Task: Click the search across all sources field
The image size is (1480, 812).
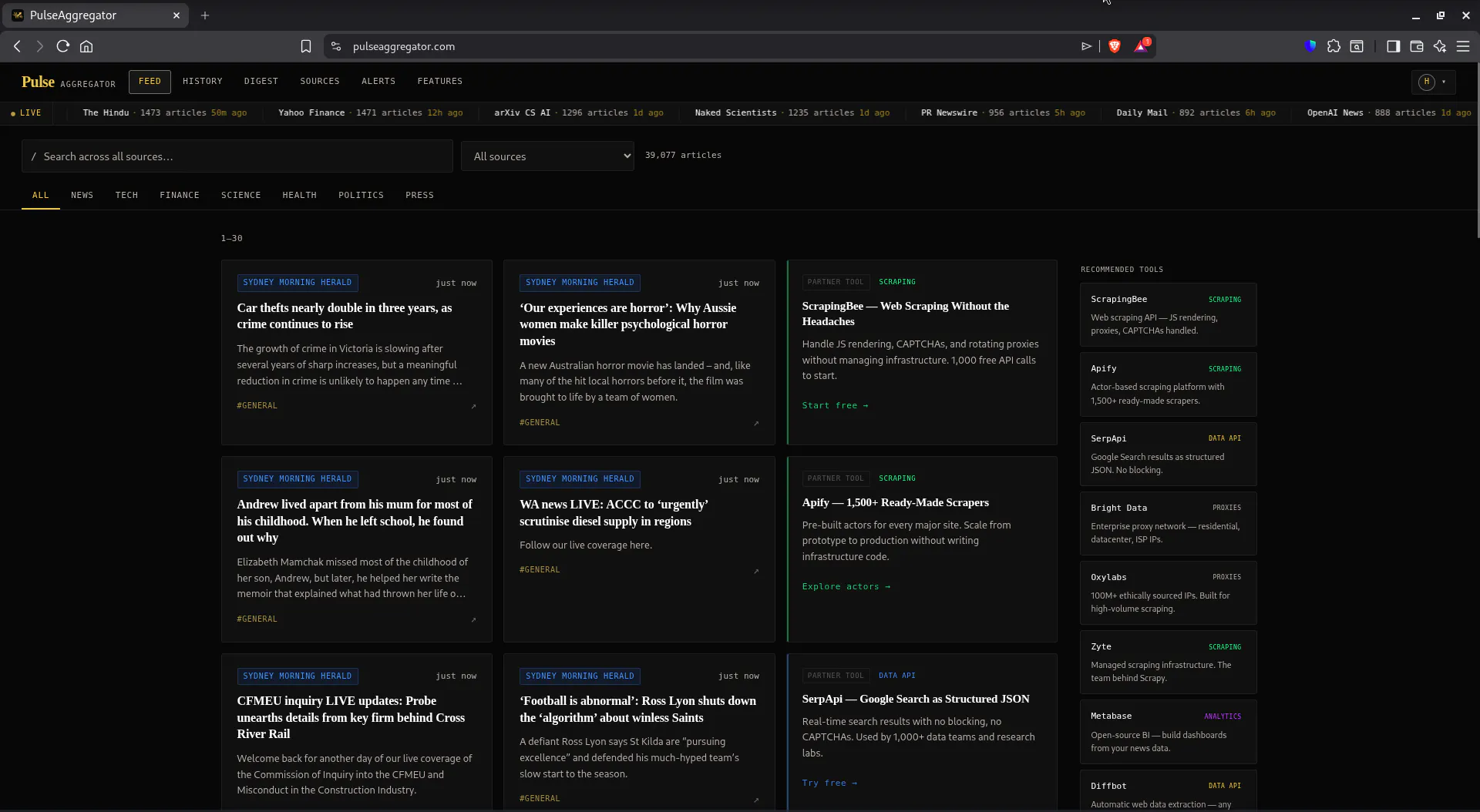Action: [237, 156]
